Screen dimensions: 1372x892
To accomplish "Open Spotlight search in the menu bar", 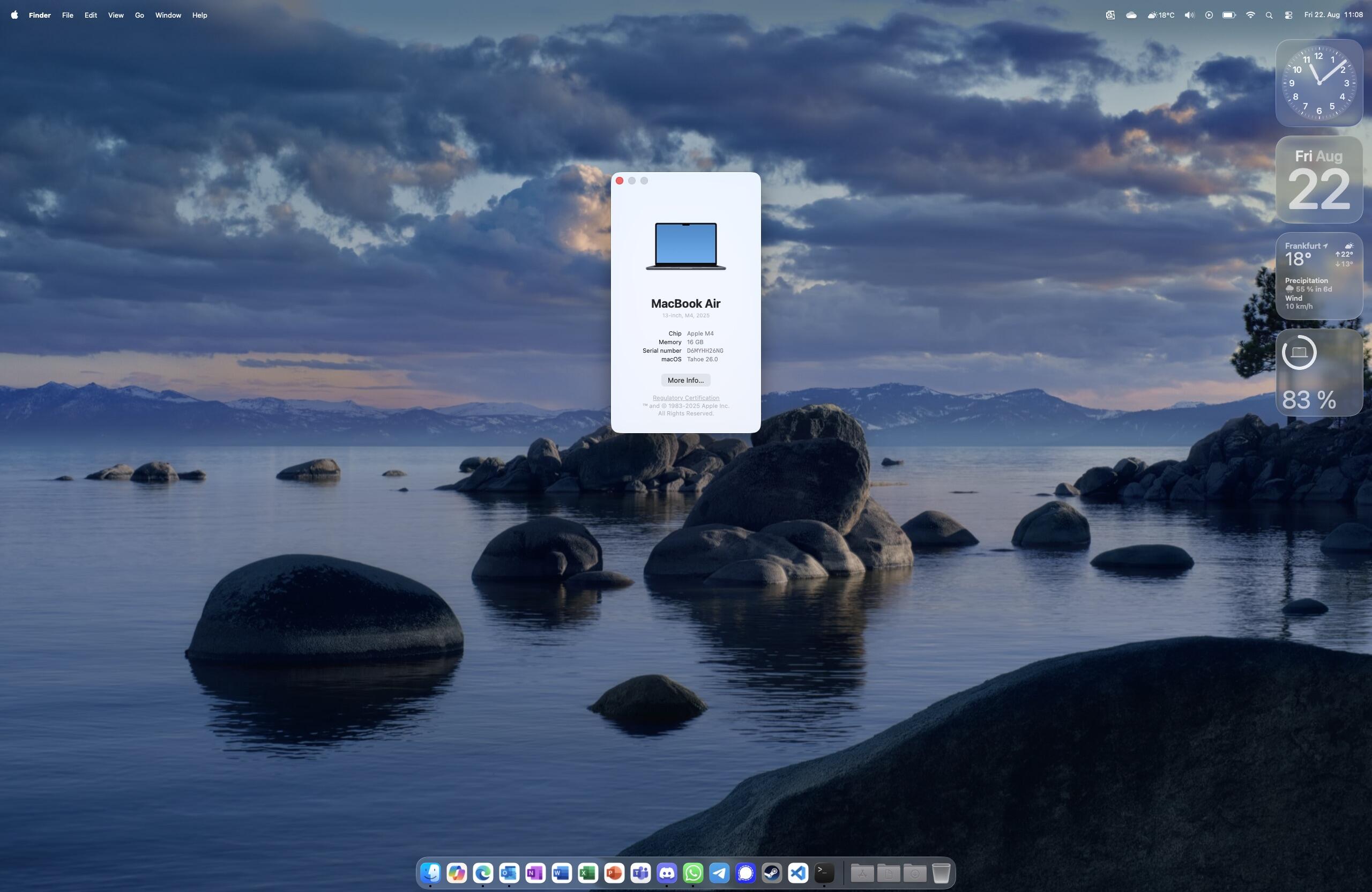I will 1269,15.
